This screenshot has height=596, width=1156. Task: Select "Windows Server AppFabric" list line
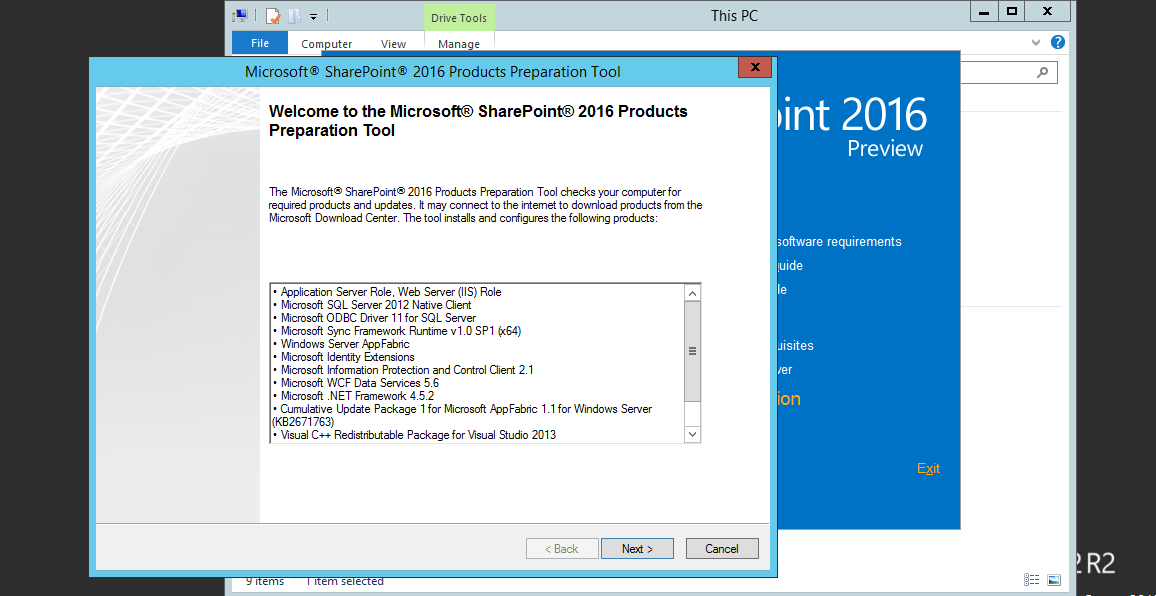pyautogui.click(x=341, y=344)
